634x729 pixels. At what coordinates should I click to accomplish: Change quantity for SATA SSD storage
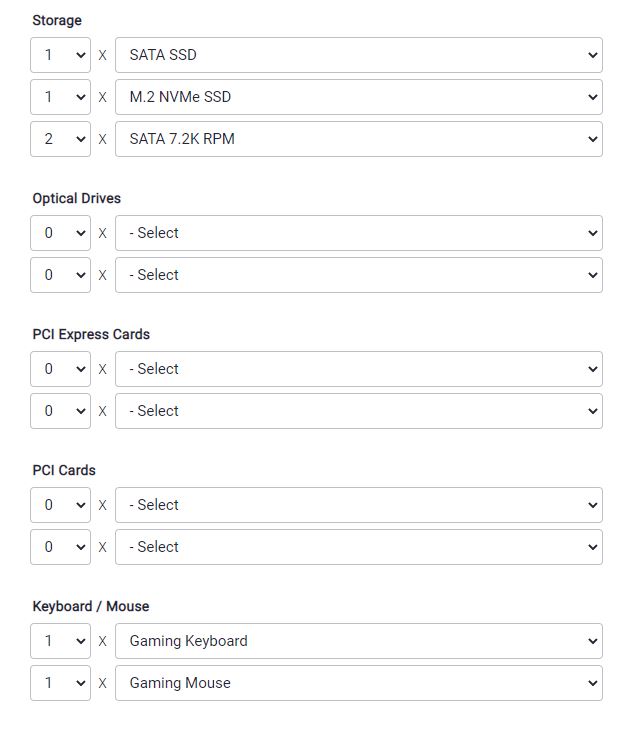click(60, 55)
